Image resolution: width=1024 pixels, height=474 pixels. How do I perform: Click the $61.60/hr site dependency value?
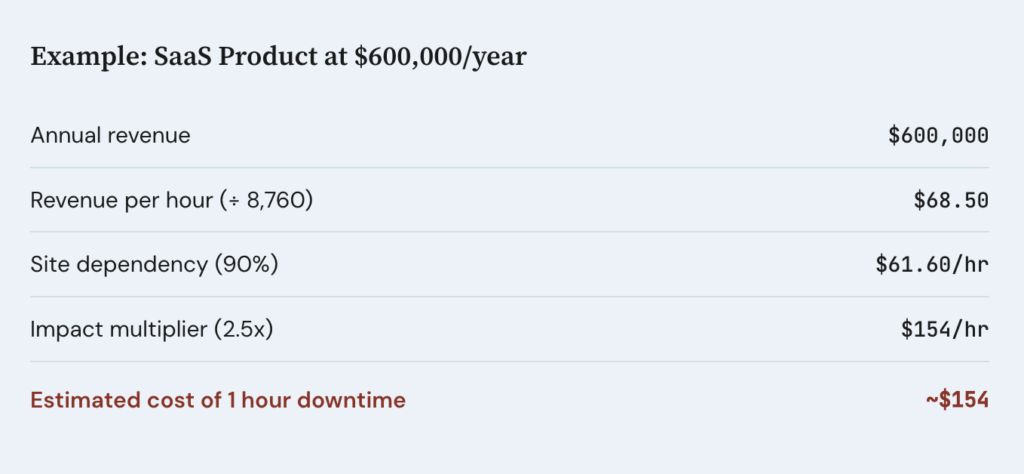[932, 265]
